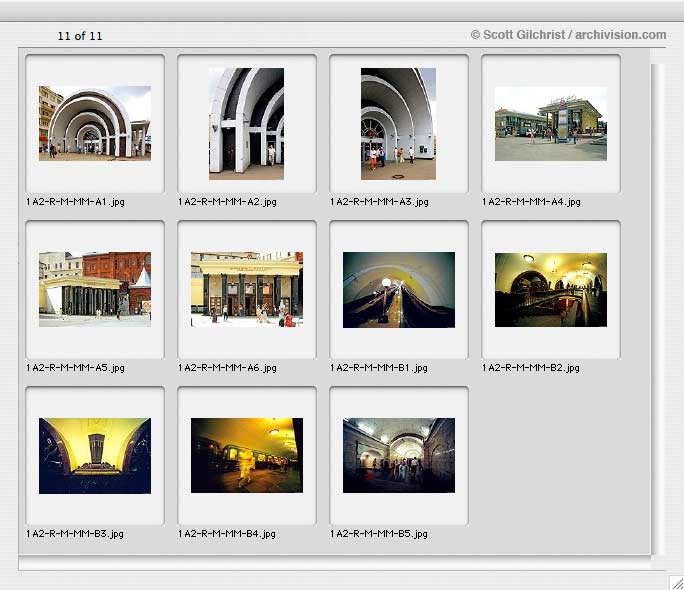
Task: Click filename 1A2-R-M-MM-A4.jpg
Action: click(531, 202)
